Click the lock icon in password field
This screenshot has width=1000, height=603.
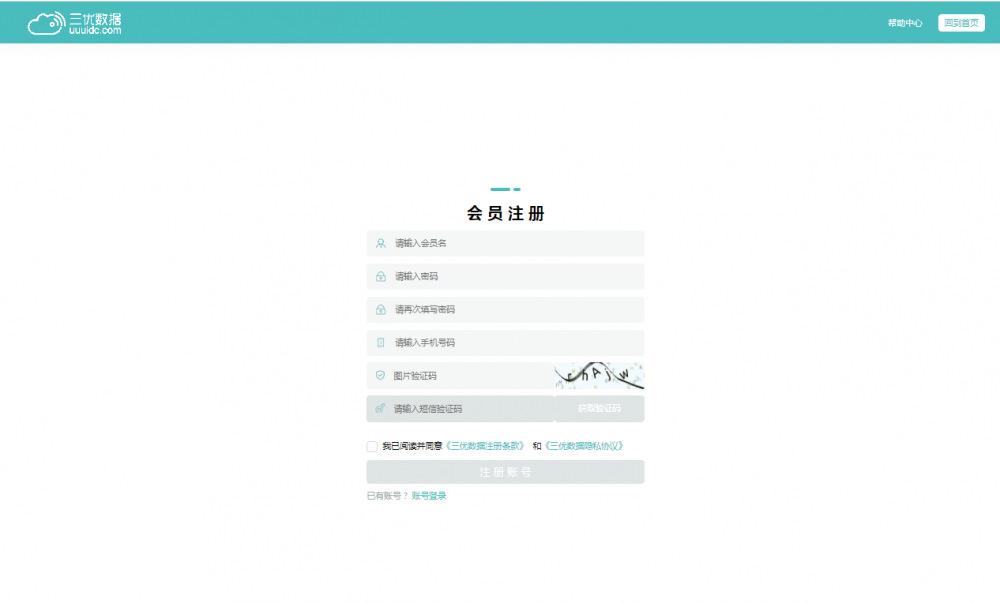380,276
